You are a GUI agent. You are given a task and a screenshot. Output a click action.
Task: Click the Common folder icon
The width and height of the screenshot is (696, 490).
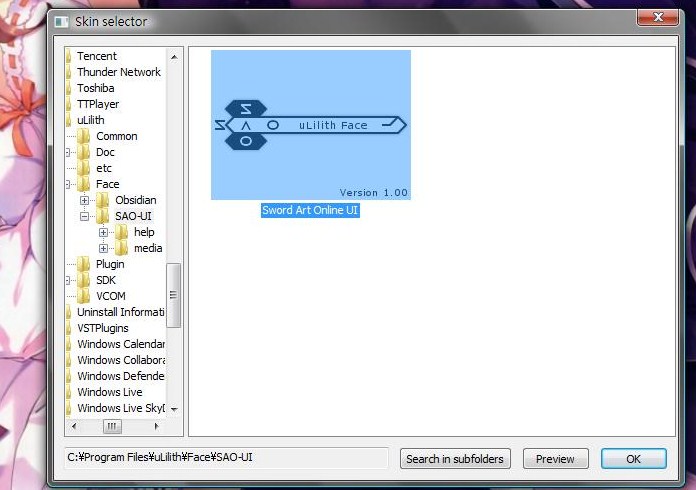point(83,136)
